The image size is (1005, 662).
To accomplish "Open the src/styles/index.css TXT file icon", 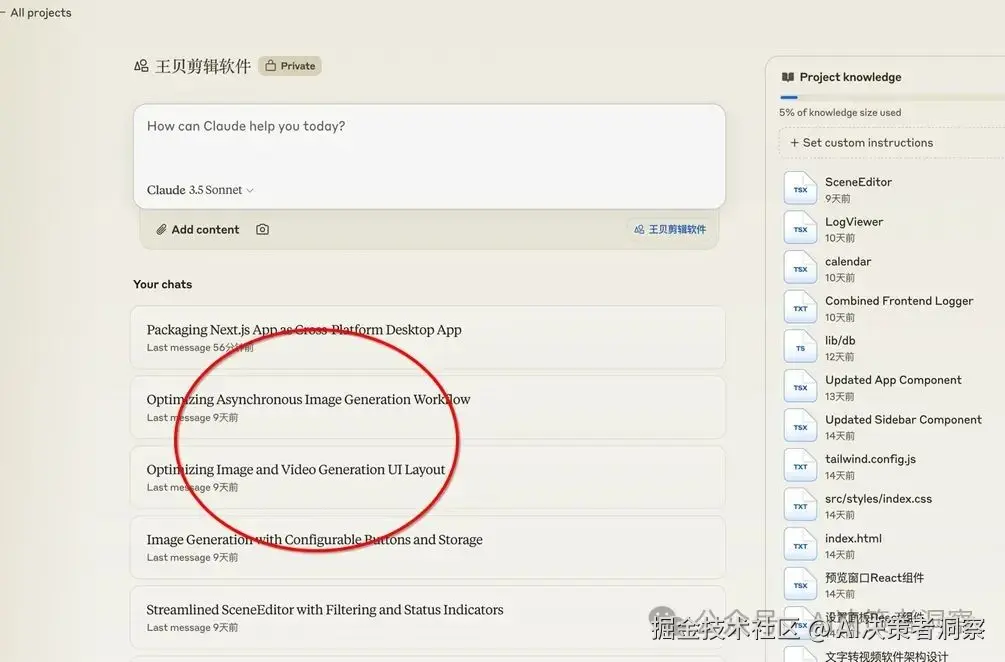I will coord(800,506).
